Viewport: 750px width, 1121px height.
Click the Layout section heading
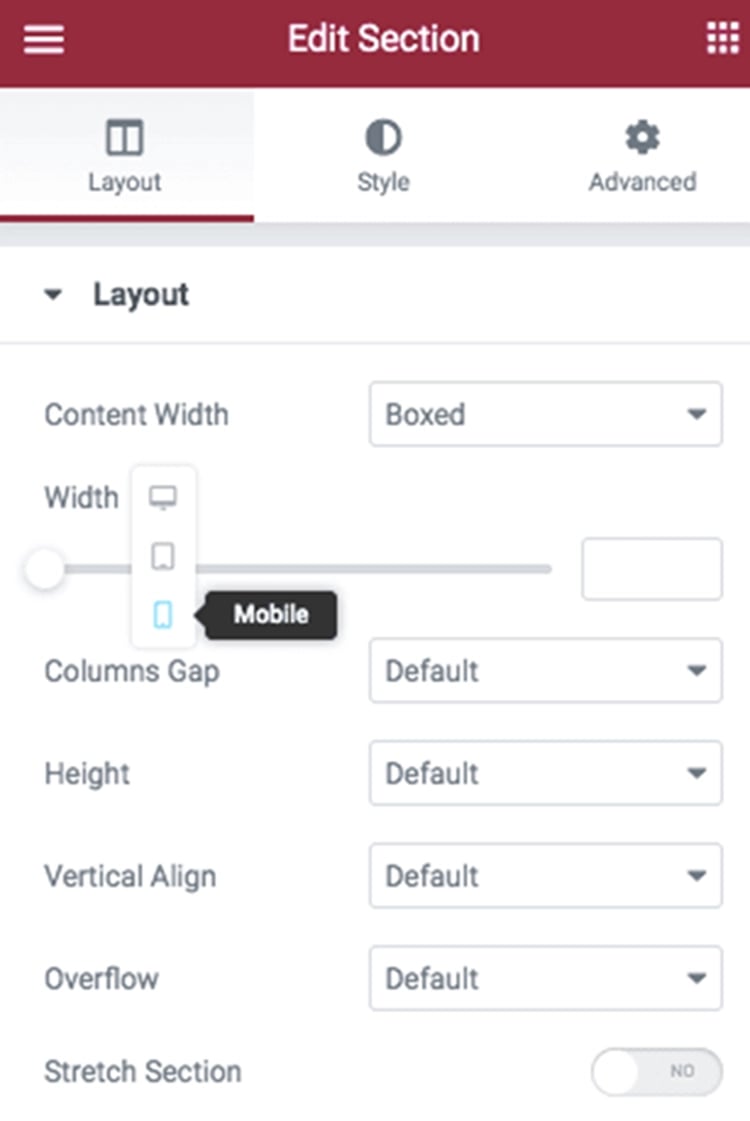[x=141, y=295]
